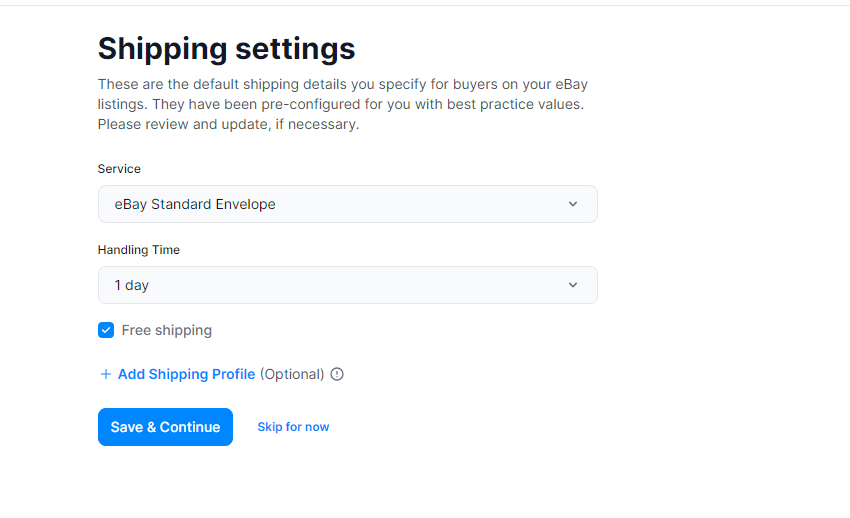
Task: Click the (Optional) text beside Add Shipping Profile
Action: 292,374
